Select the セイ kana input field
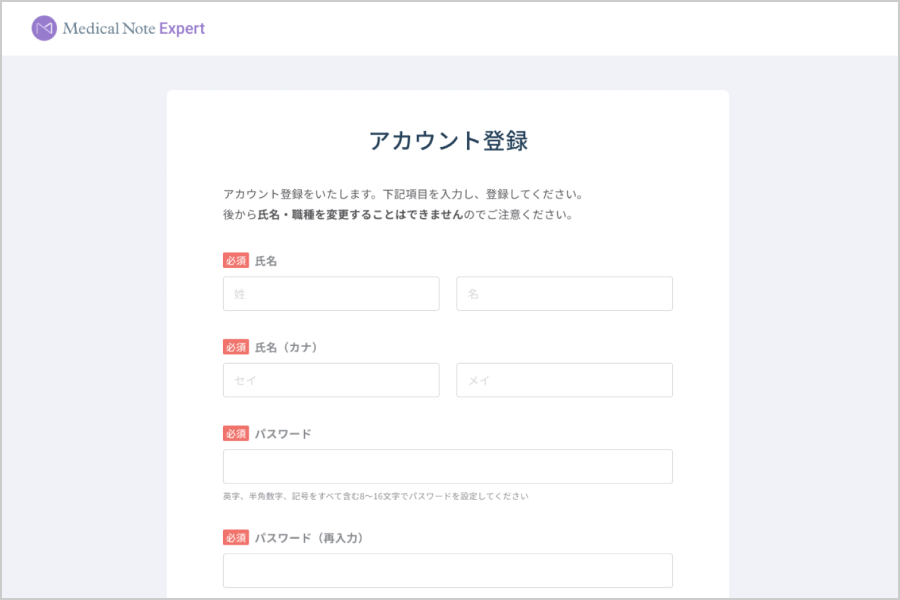This screenshot has height=600, width=900. (331, 380)
